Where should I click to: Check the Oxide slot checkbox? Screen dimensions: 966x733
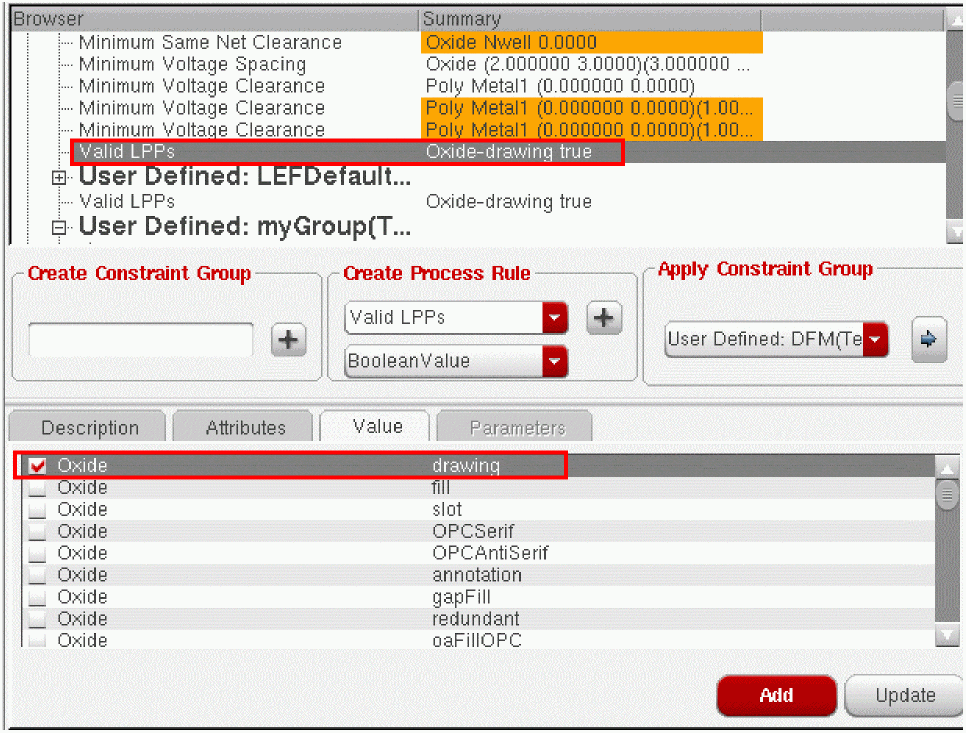pyautogui.click(x=38, y=510)
